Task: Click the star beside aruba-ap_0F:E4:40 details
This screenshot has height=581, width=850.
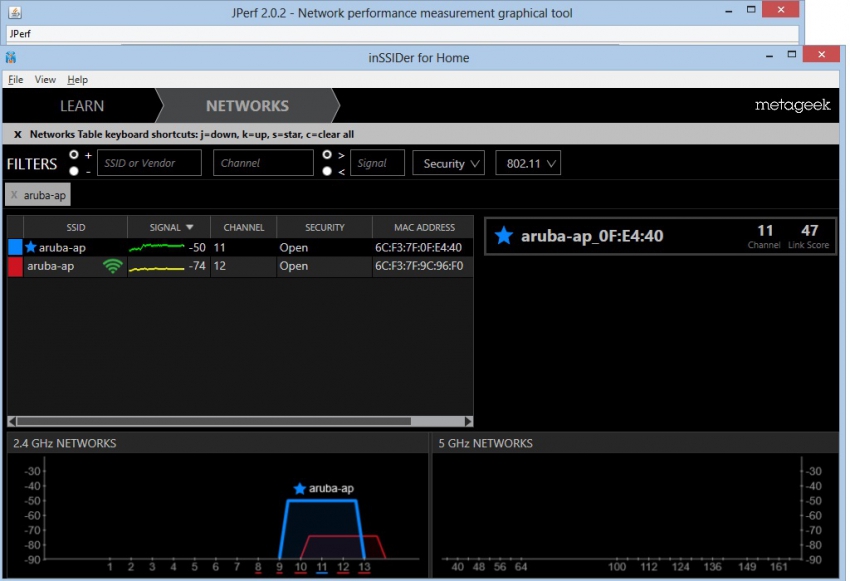Action: tap(504, 236)
